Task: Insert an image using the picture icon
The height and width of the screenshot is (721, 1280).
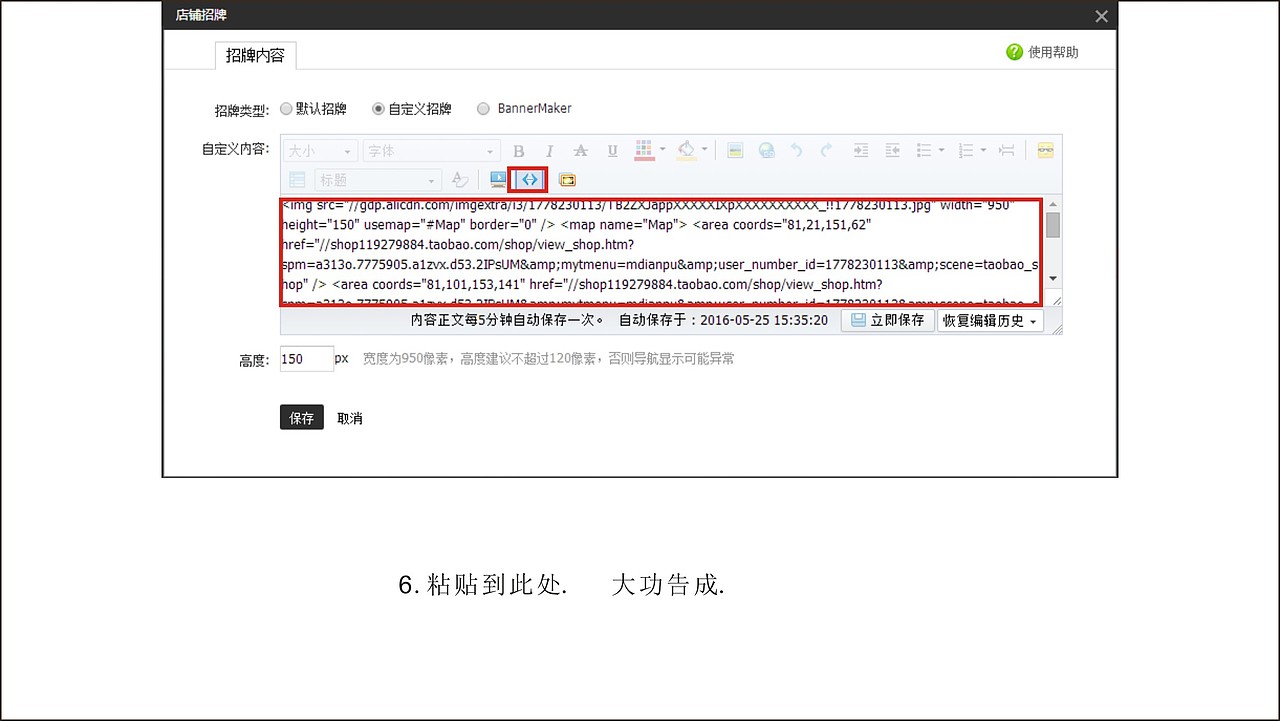Action: coord(735,151)
